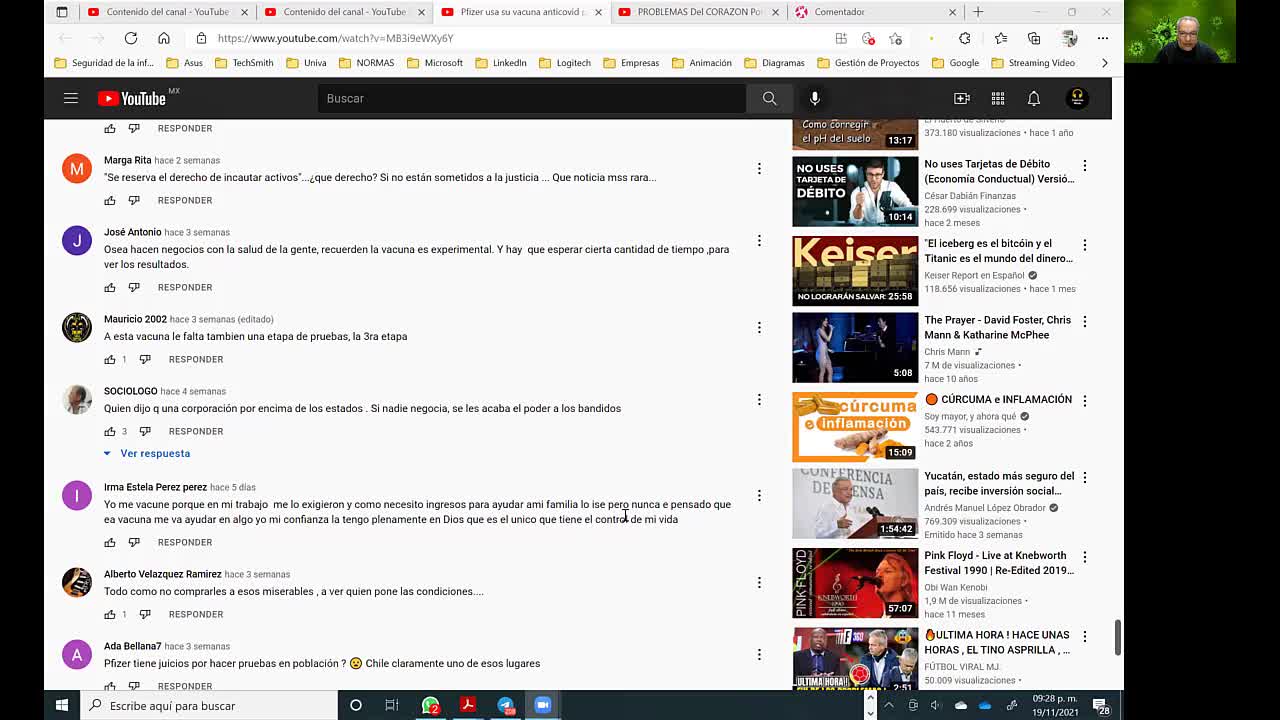Open the notifications bell

point(1034,98)
